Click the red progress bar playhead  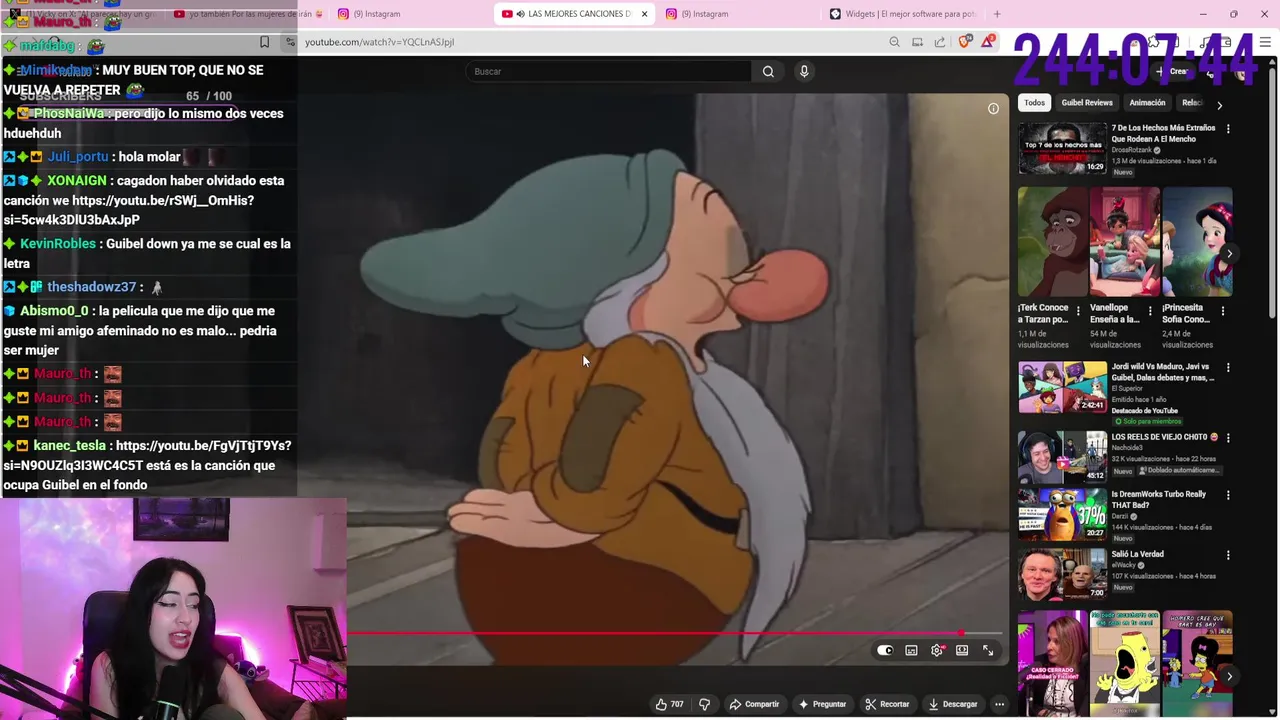coord(961,633)
